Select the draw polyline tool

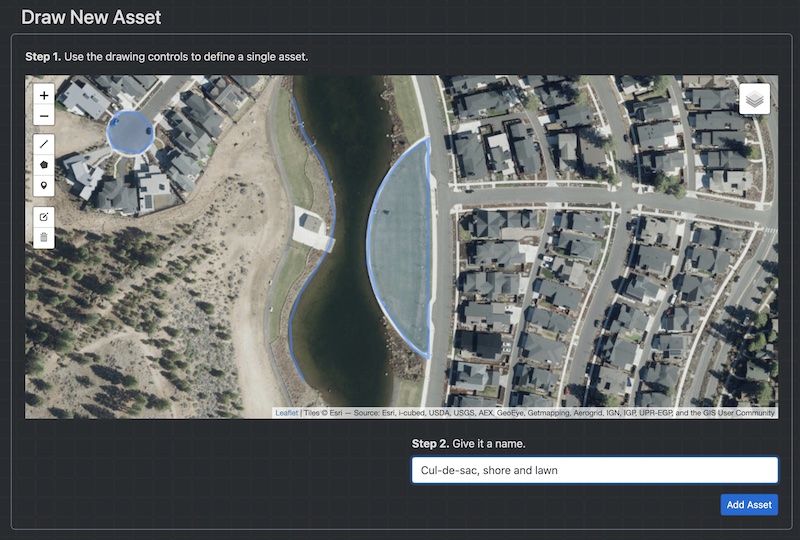tap(44, 145)
